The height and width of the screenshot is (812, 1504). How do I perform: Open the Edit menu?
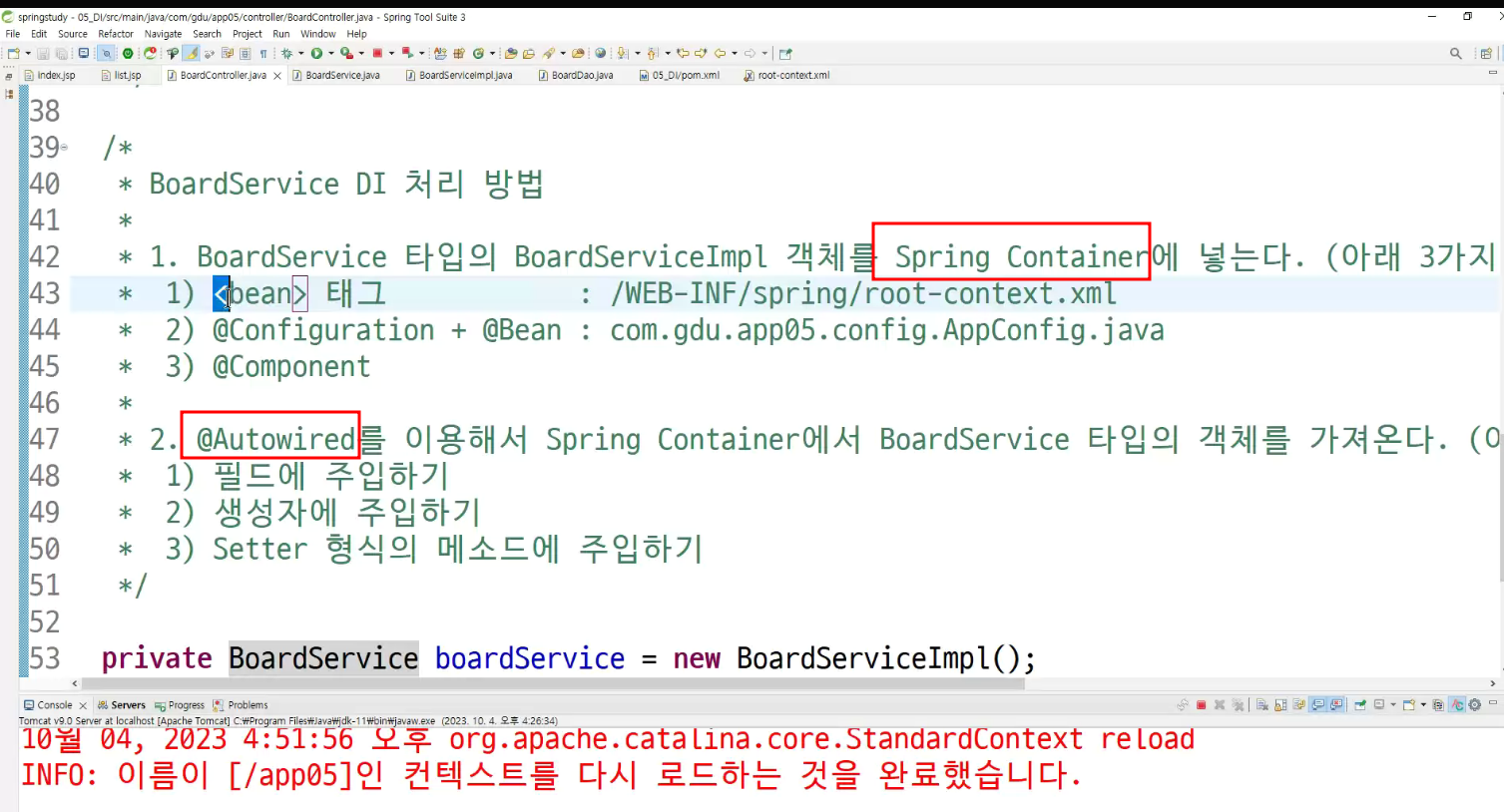[39, 34]
